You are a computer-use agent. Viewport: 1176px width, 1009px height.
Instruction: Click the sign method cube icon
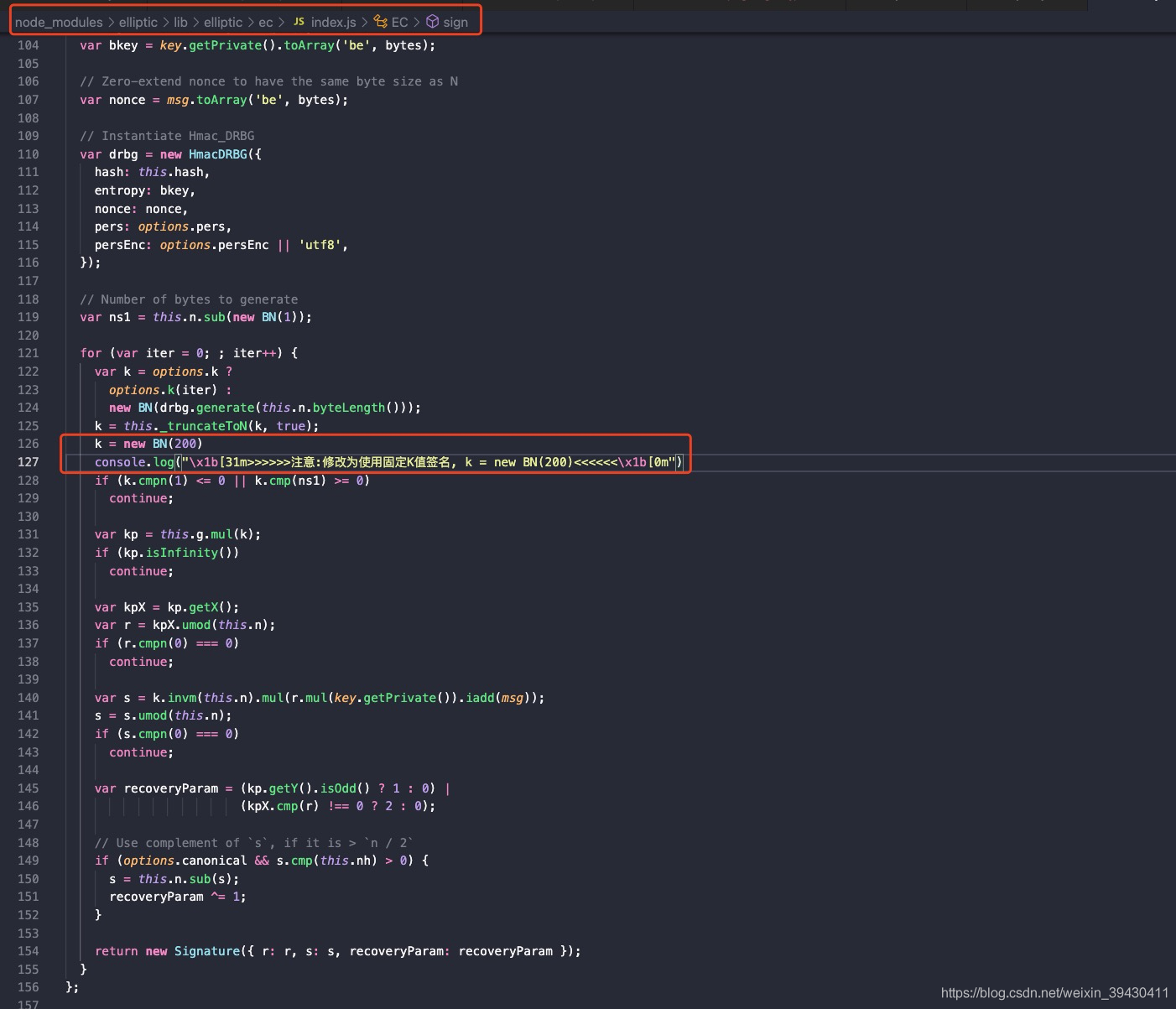tap(433, 22)
